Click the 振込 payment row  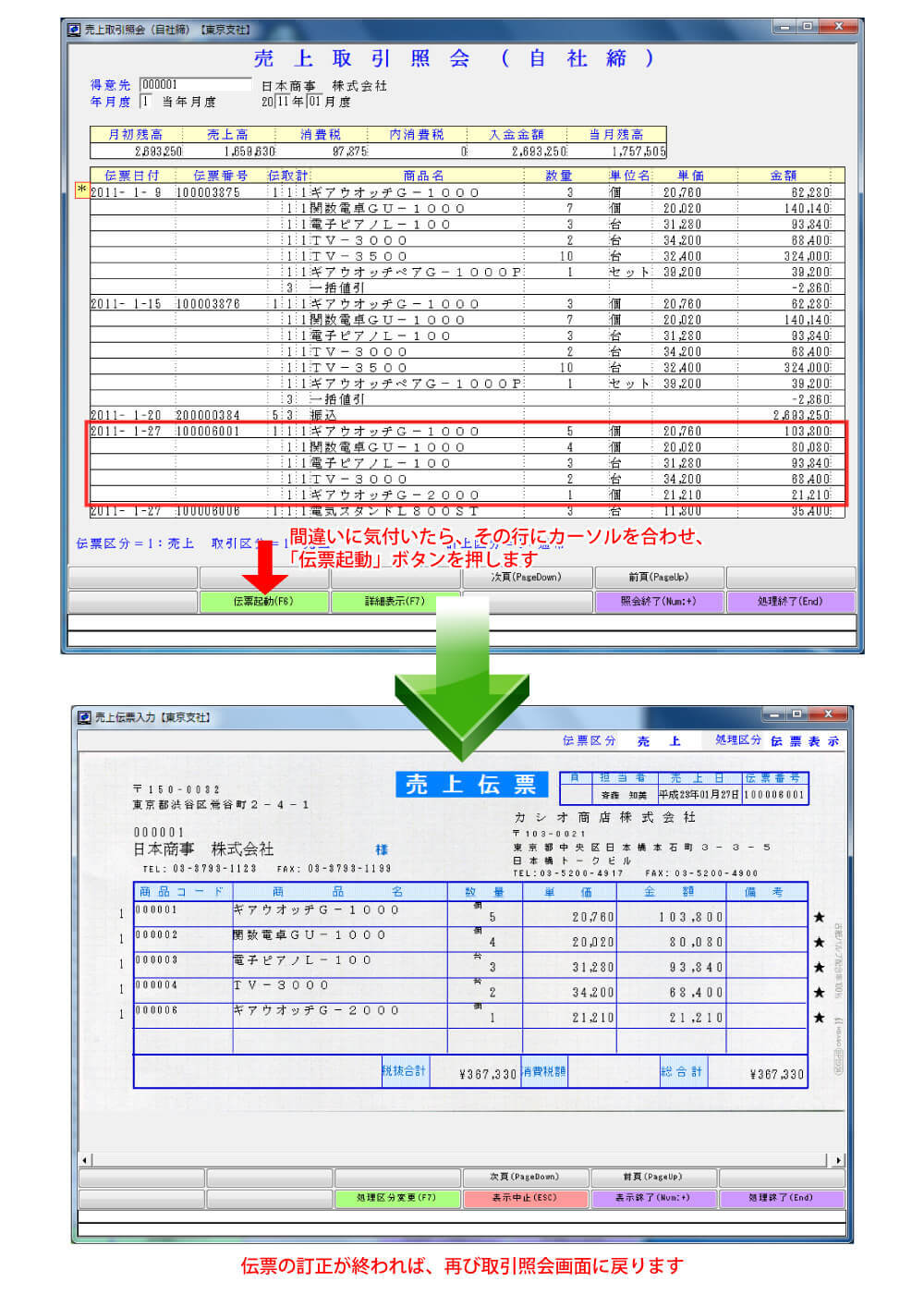[468, 415]
